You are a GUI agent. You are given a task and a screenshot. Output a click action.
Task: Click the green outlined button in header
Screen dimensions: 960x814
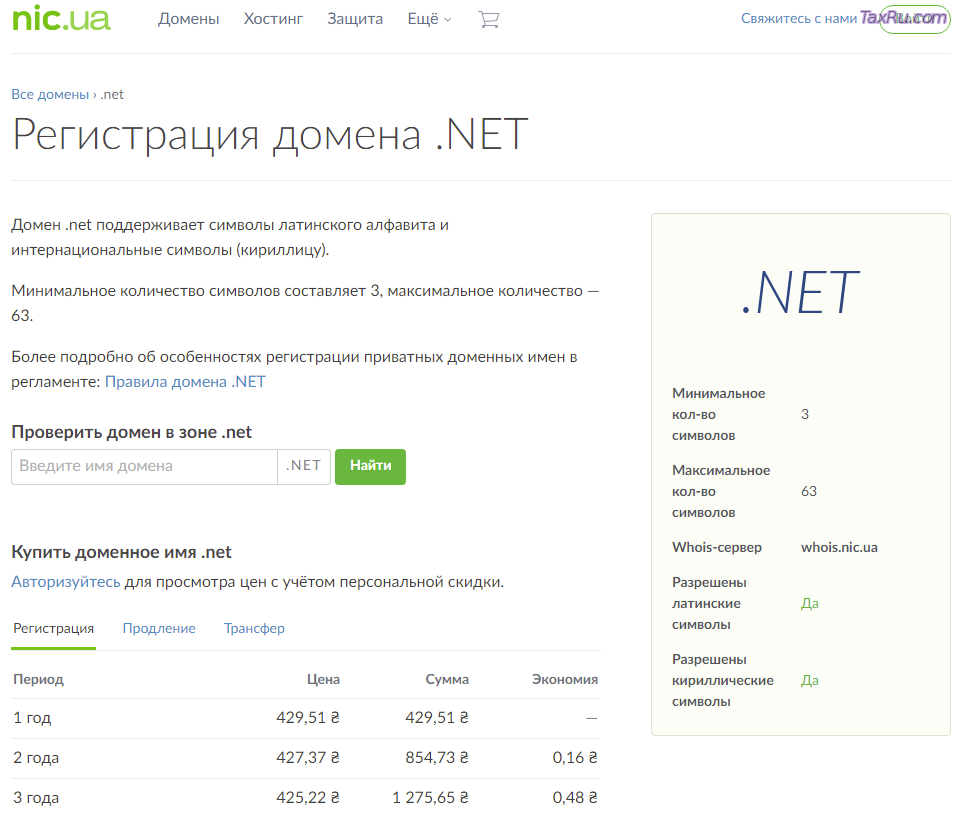(914, 19)
